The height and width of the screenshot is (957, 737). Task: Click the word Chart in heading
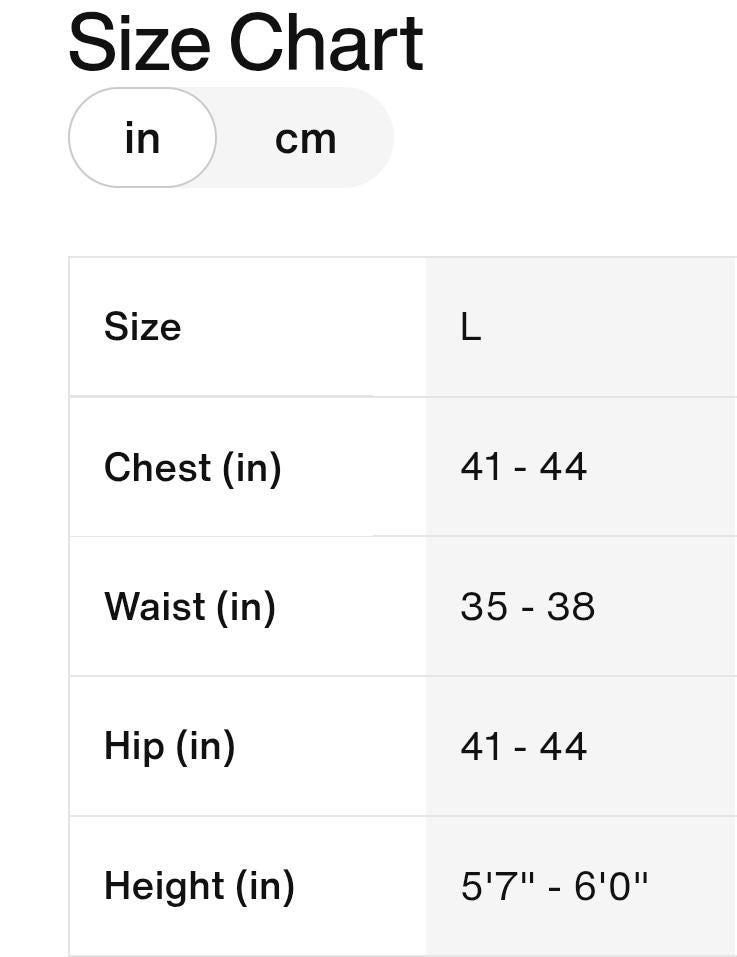(x=326, y=44)
